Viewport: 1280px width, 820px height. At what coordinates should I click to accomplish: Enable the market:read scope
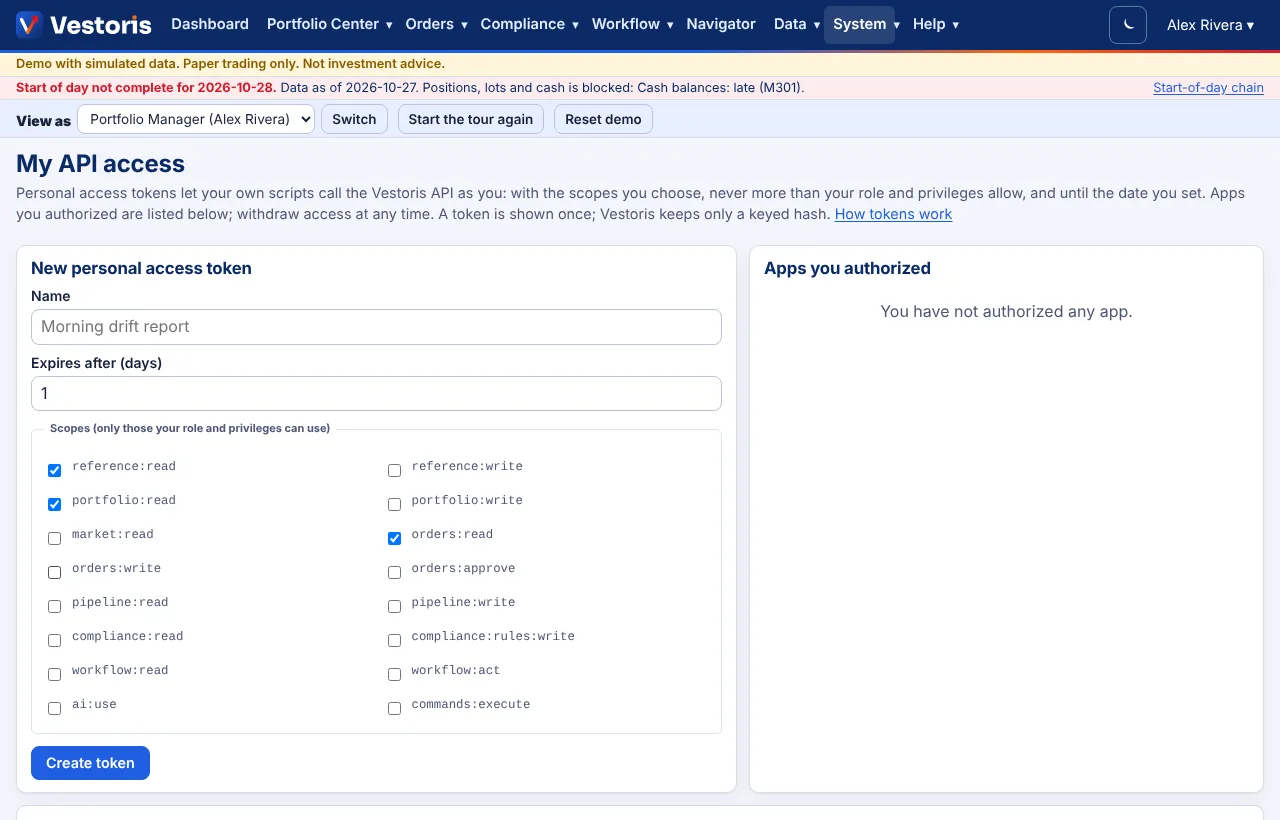pos(54,538)
